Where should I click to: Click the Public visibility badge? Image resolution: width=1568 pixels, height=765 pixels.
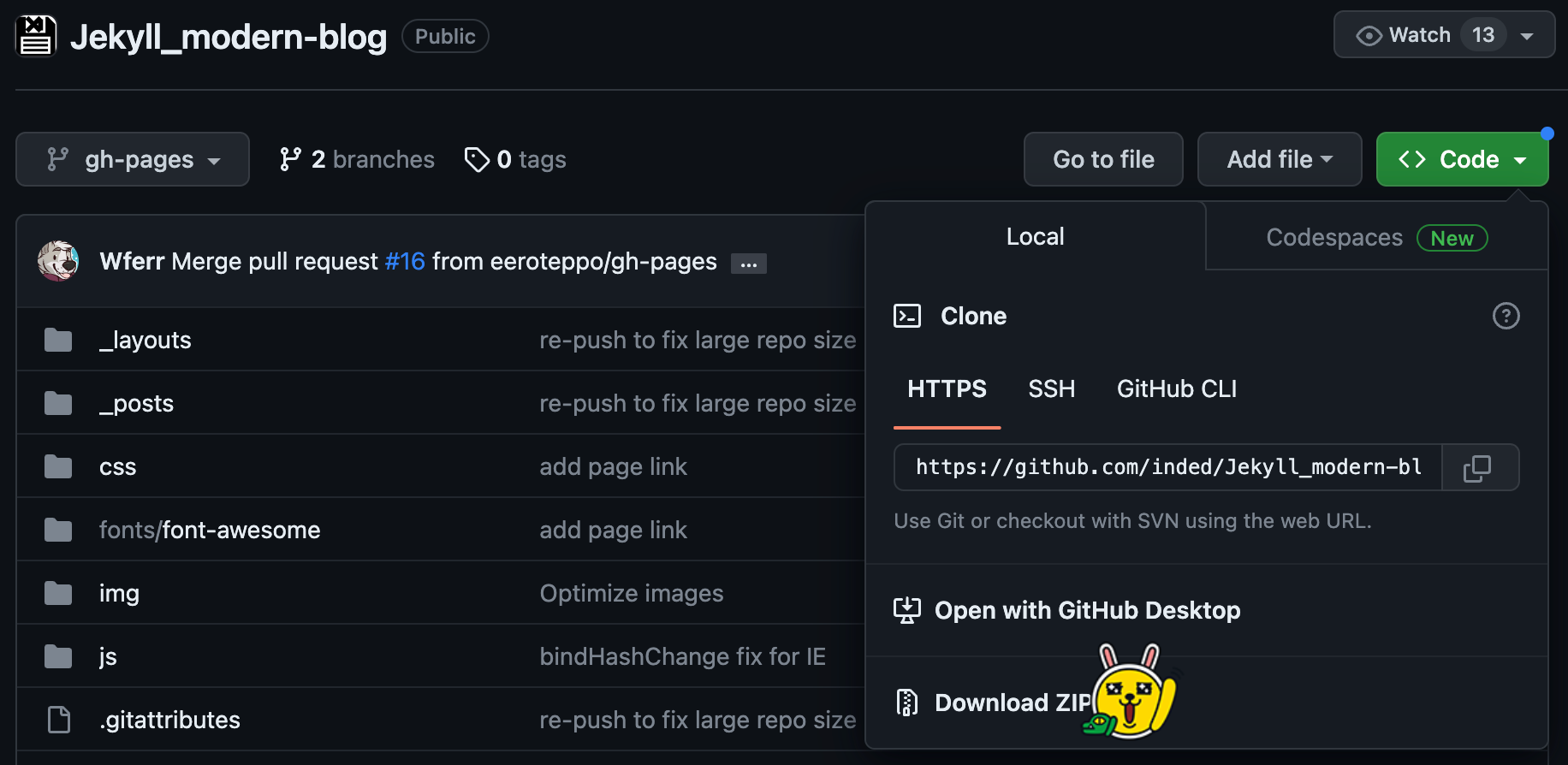[445, 36]
